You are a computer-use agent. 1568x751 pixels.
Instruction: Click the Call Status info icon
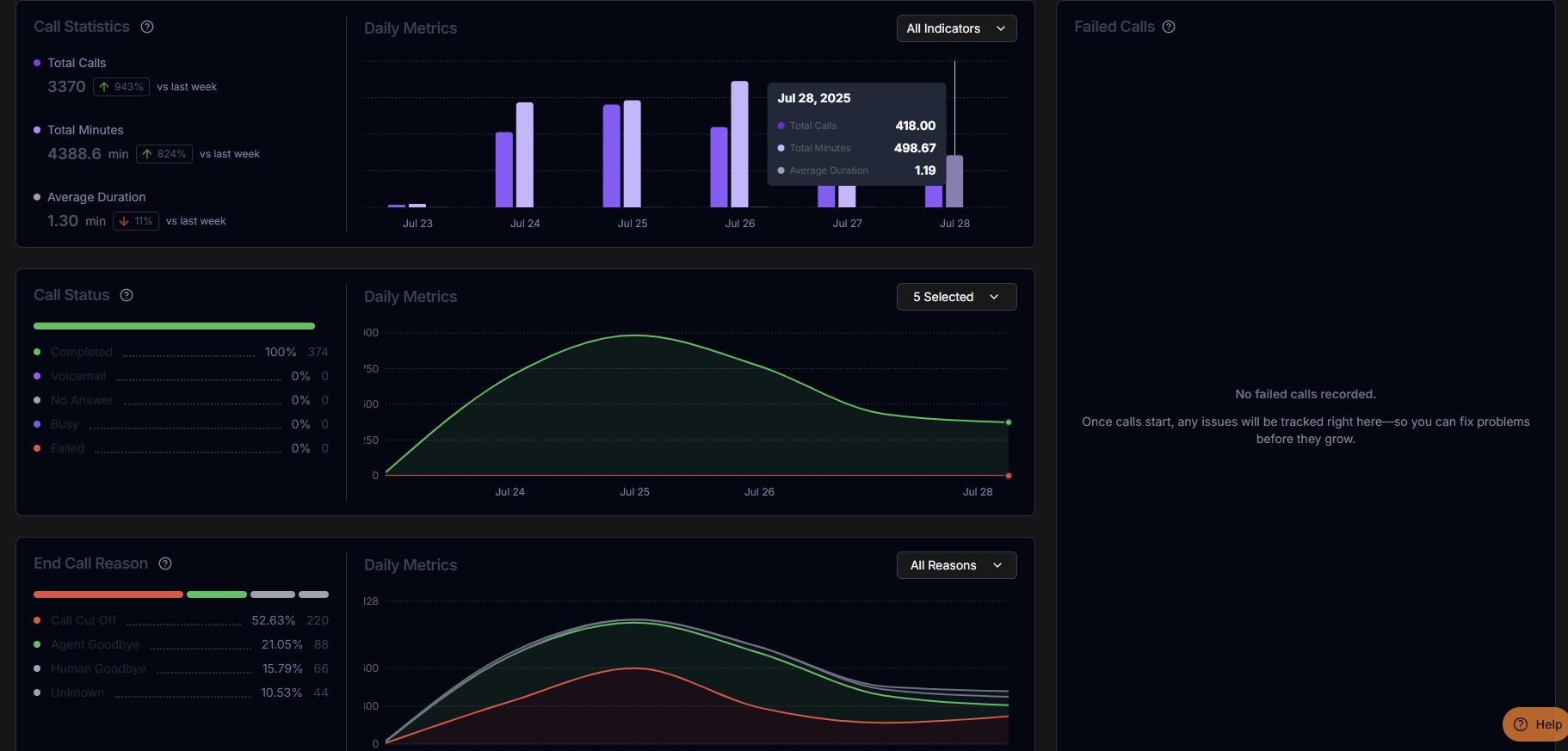[x=127, y=295]
